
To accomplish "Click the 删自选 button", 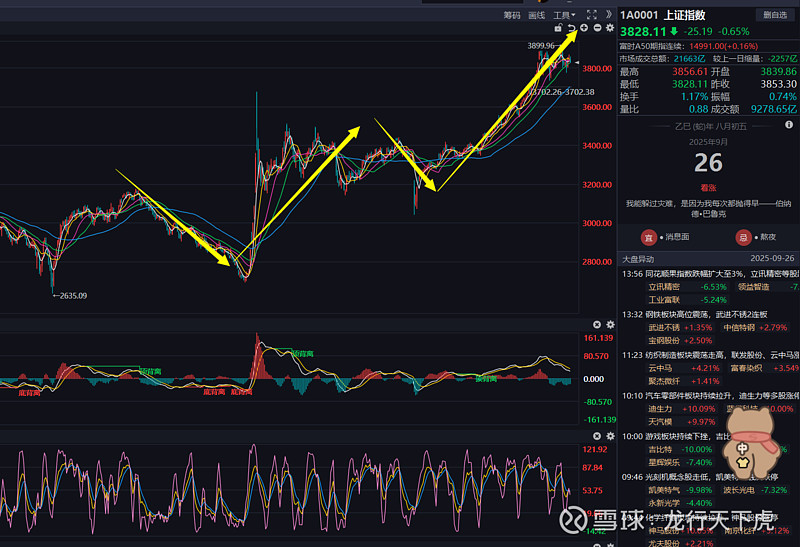I will pos(774,15).
